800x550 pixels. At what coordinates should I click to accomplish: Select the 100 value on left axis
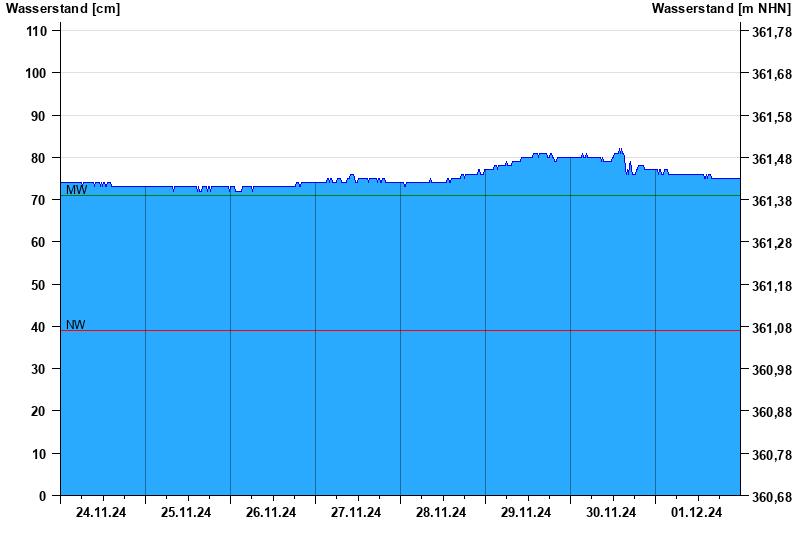tap(36, 73)
